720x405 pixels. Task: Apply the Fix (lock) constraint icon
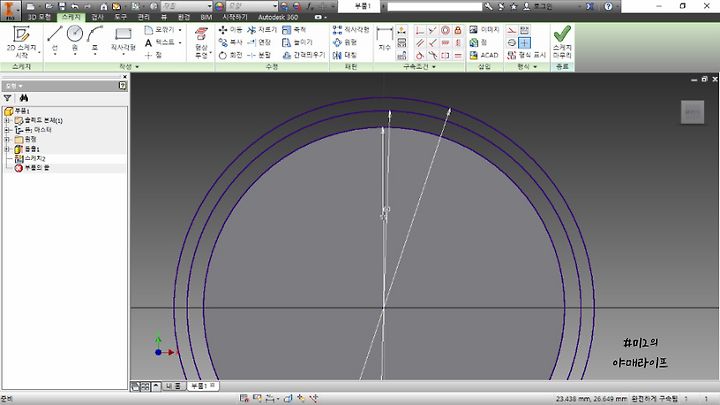(458, 30)
